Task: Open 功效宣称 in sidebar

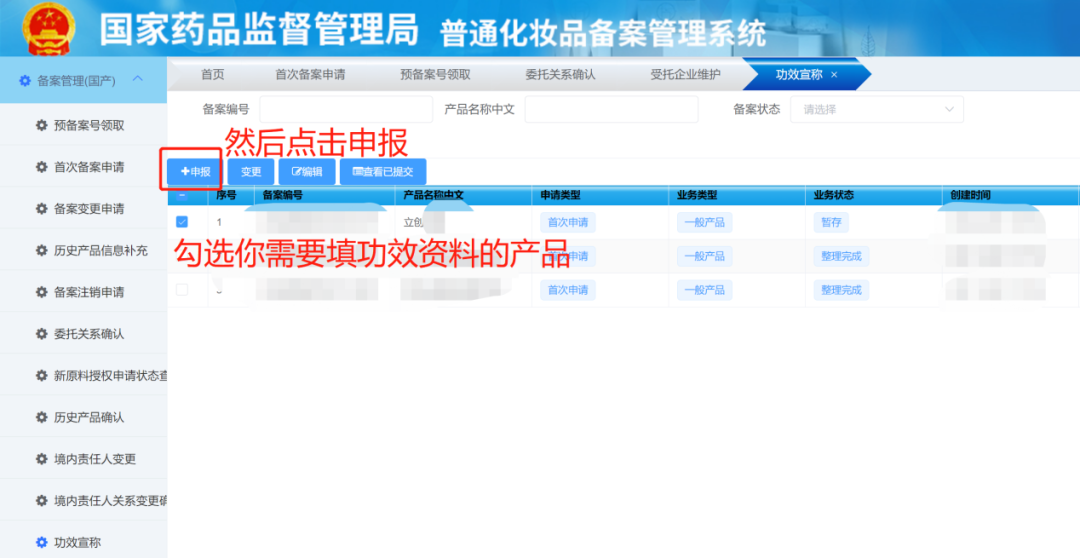Action: point(83,542)
